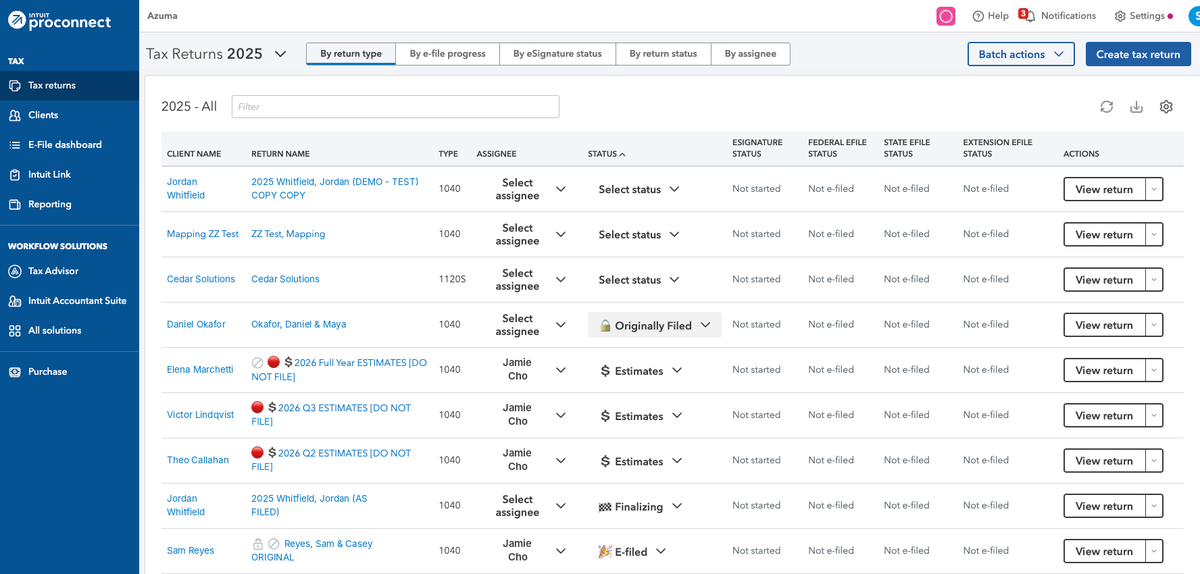Switch to By assignee tab
Viewport: 1200px width, 574px height.
pyautogui.click(x=750, y=54)
